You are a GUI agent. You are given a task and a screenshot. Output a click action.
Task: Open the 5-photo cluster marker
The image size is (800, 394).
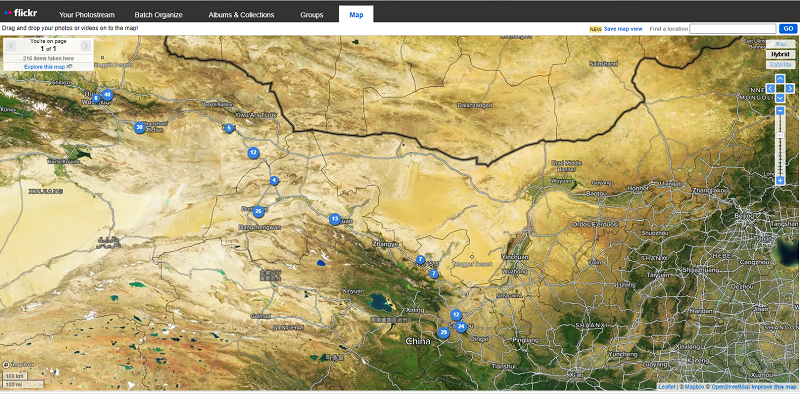[229, 128]
